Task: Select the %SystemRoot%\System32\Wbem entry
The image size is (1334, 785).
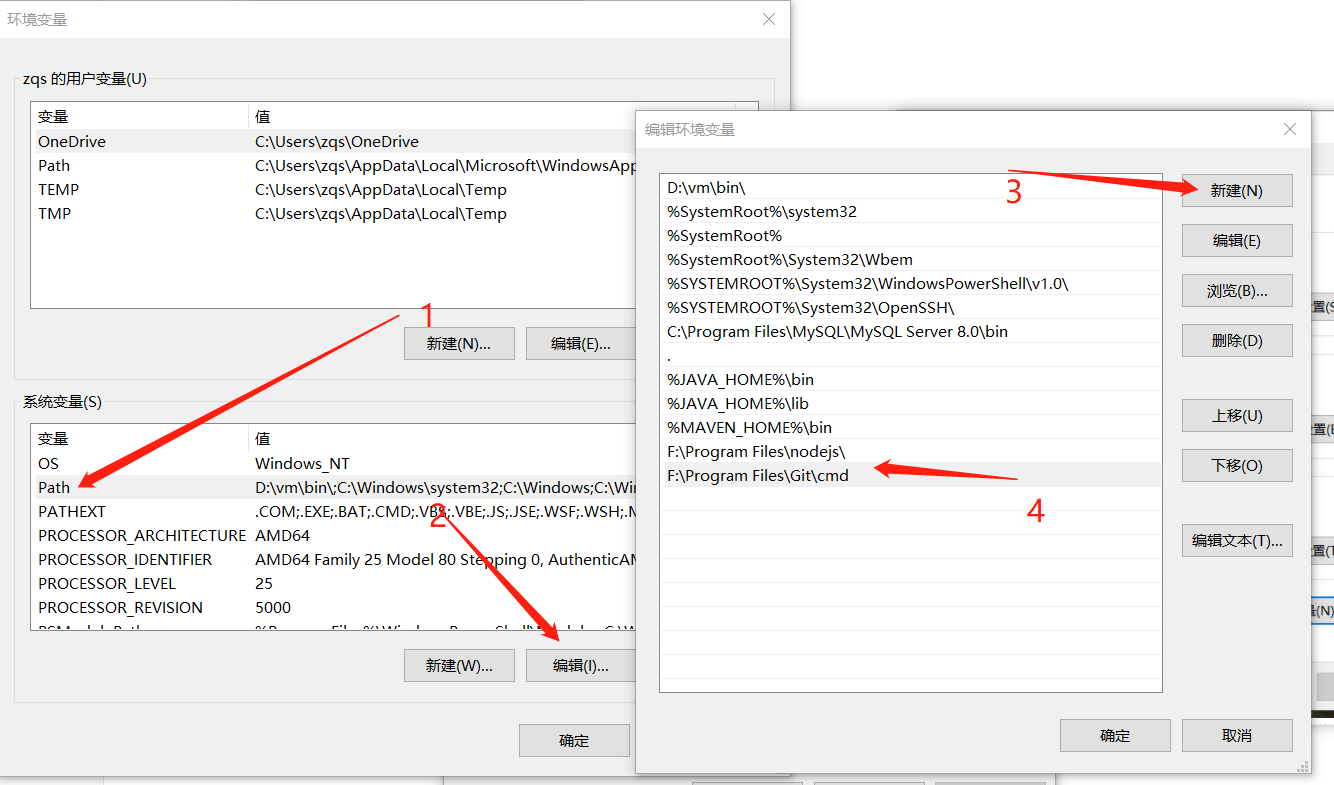Action: click(x=911, y=259)
